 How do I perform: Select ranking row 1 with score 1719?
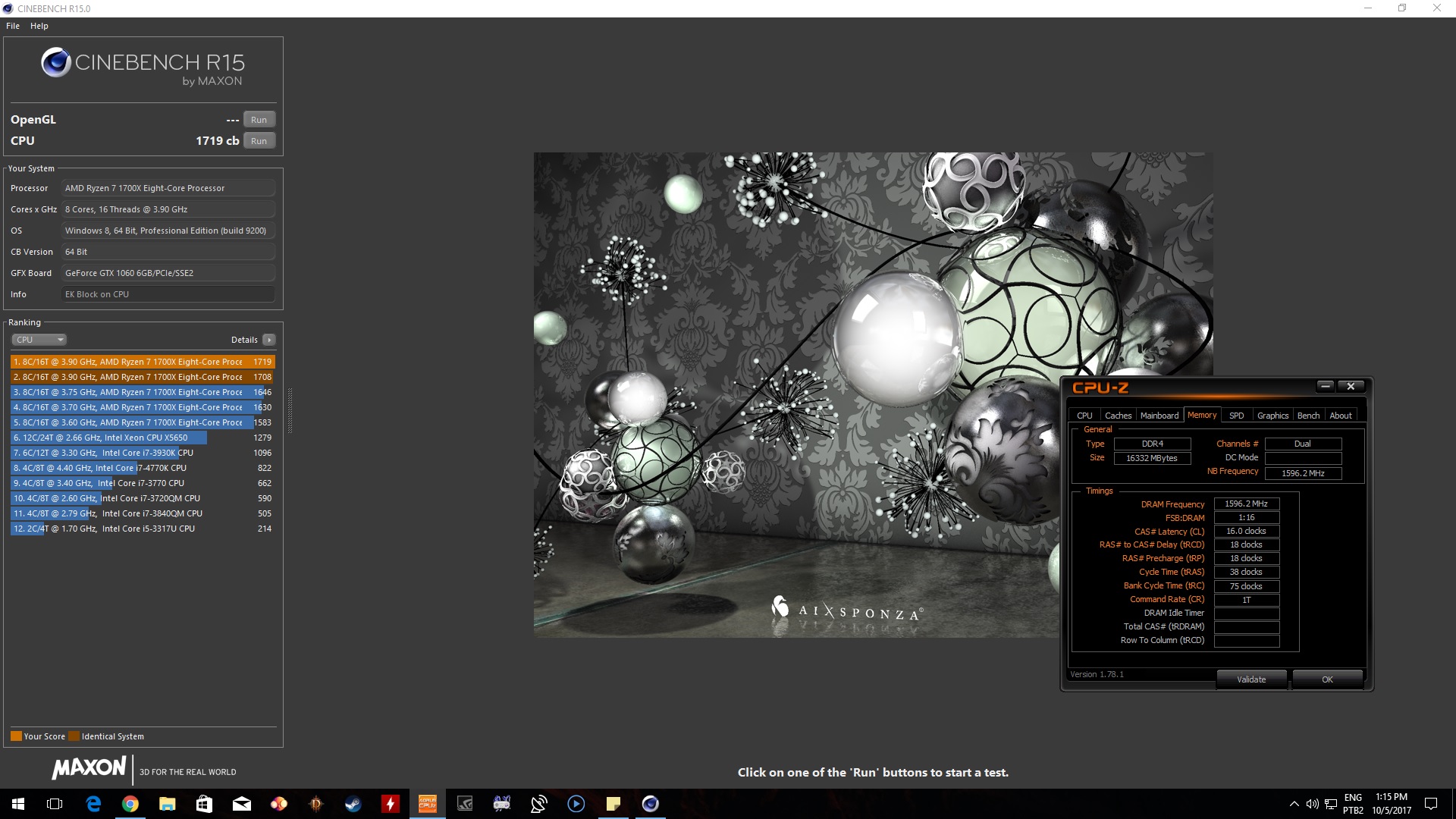coord(143,362)
